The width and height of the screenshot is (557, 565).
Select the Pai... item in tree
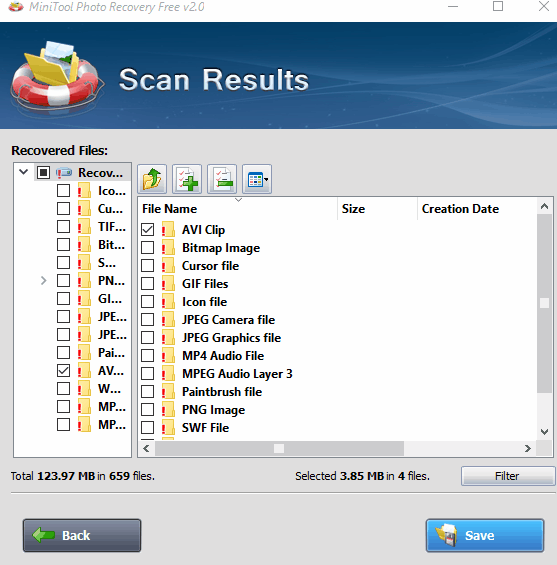tap(111, 353)
